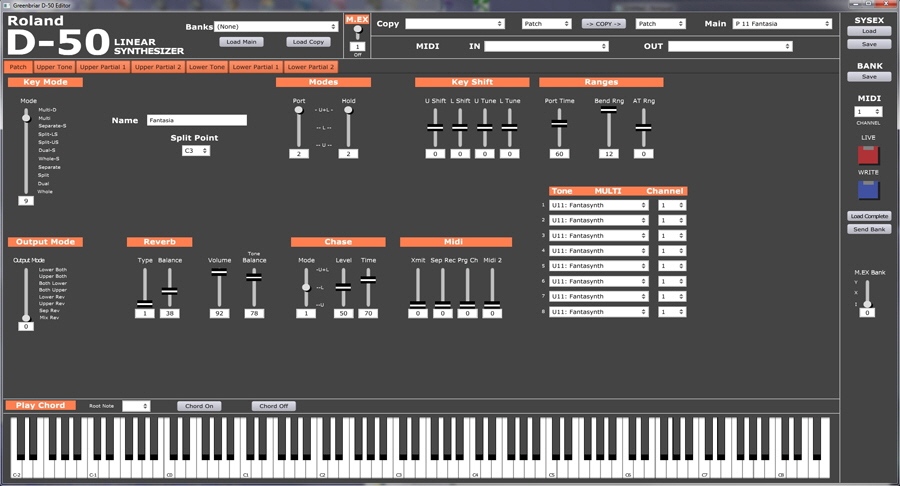Click the Volume slider handle
The width and height of the screenshot is (900, 486).
(x=219, y=273)
